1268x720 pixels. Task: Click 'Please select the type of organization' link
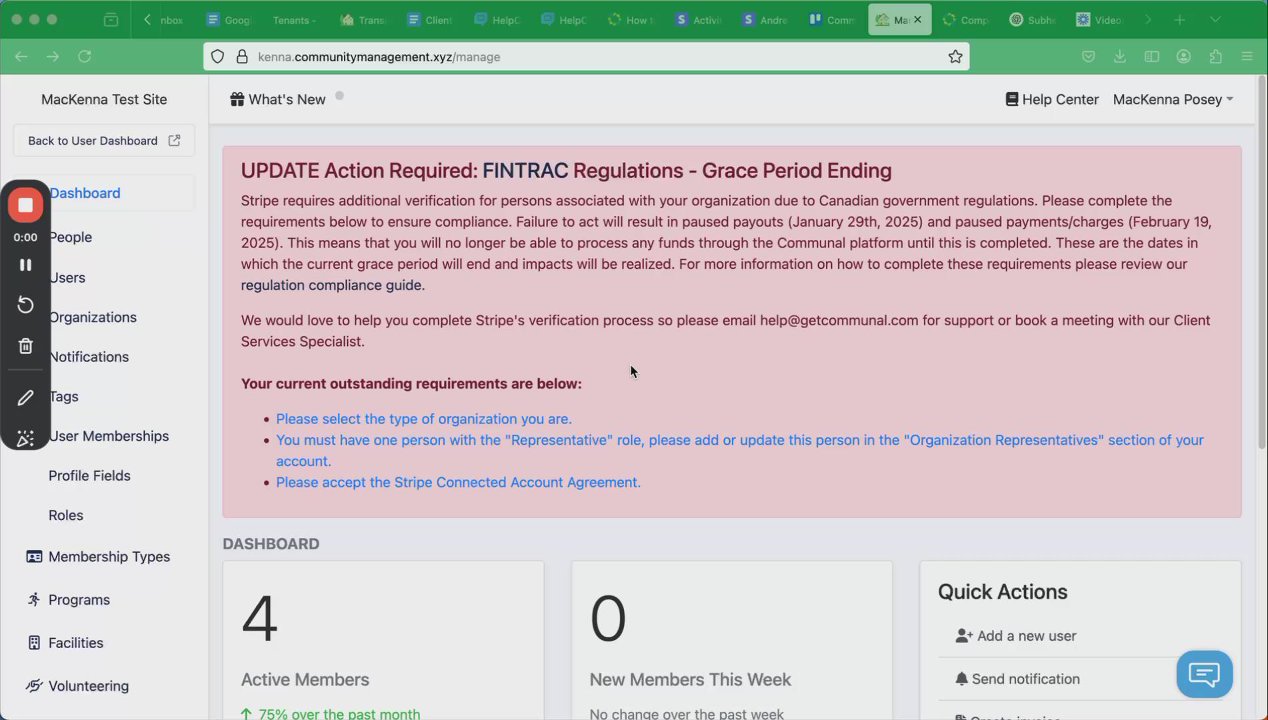424,419
